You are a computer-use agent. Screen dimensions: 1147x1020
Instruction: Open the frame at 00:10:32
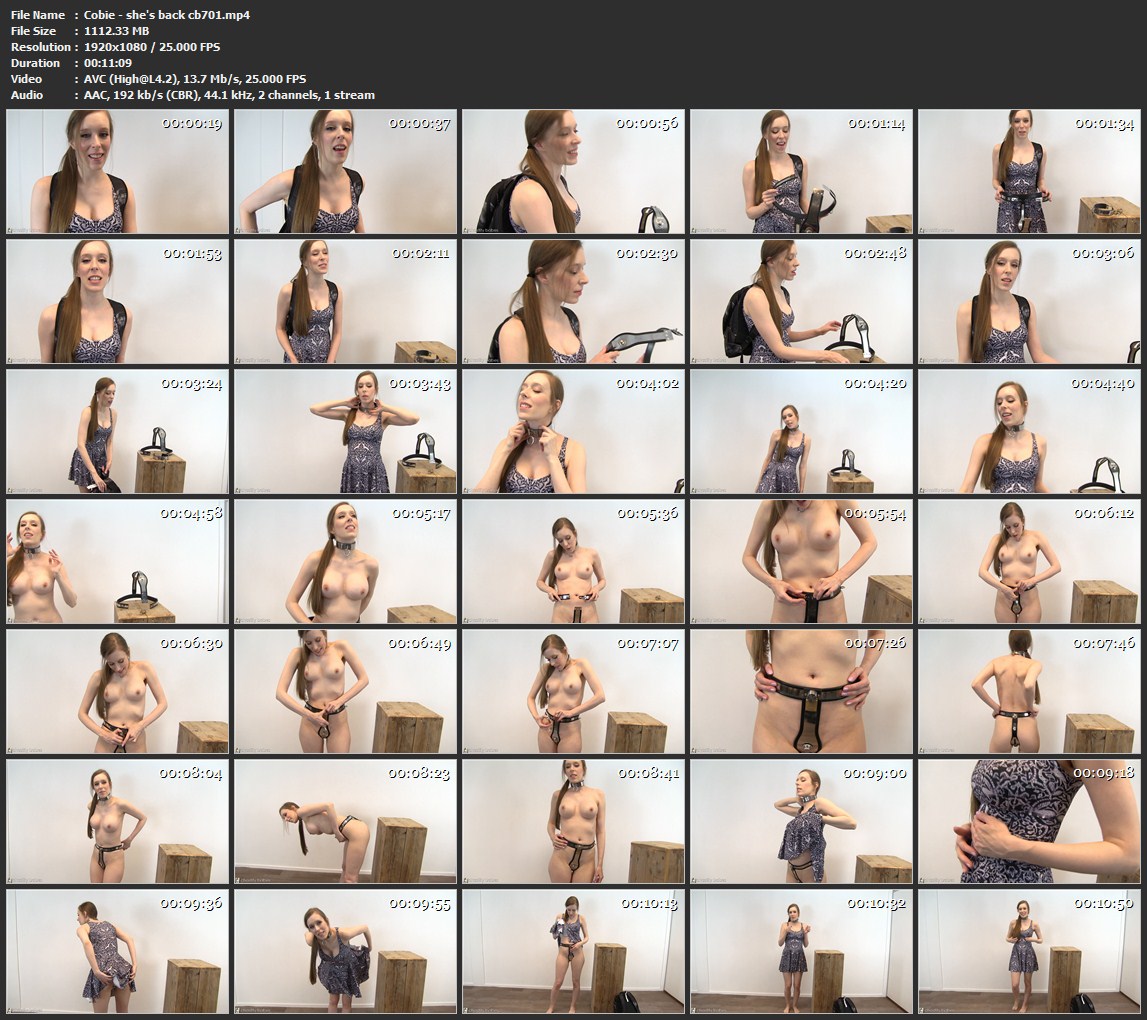pos(802,951)
